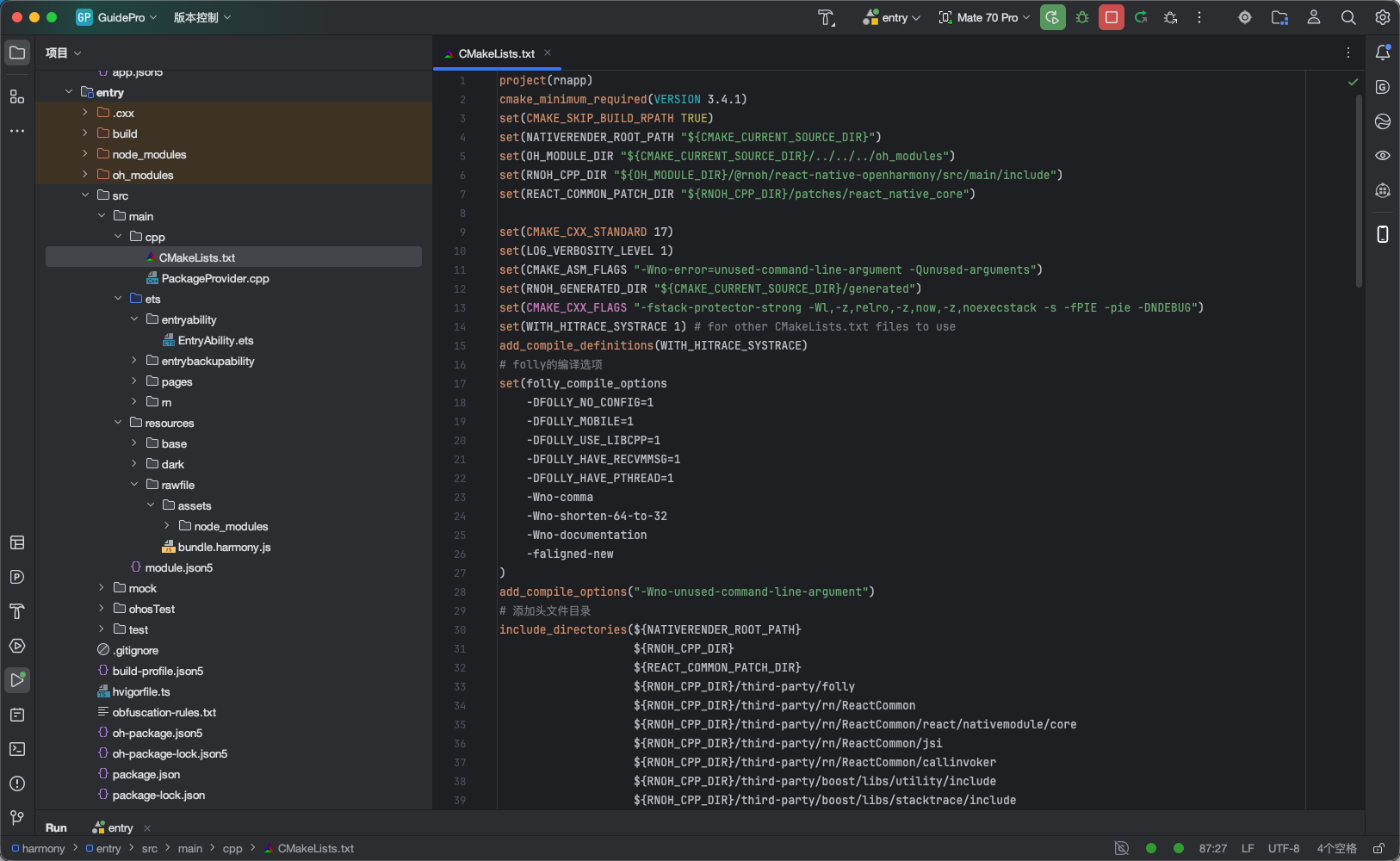Open the Problems tool window icon
The image size is (1400, 861).
[x=17, y=784]
